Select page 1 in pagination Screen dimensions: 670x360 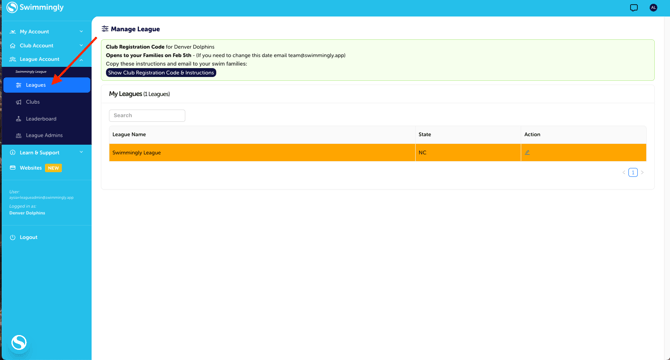[x=633, y=173]
